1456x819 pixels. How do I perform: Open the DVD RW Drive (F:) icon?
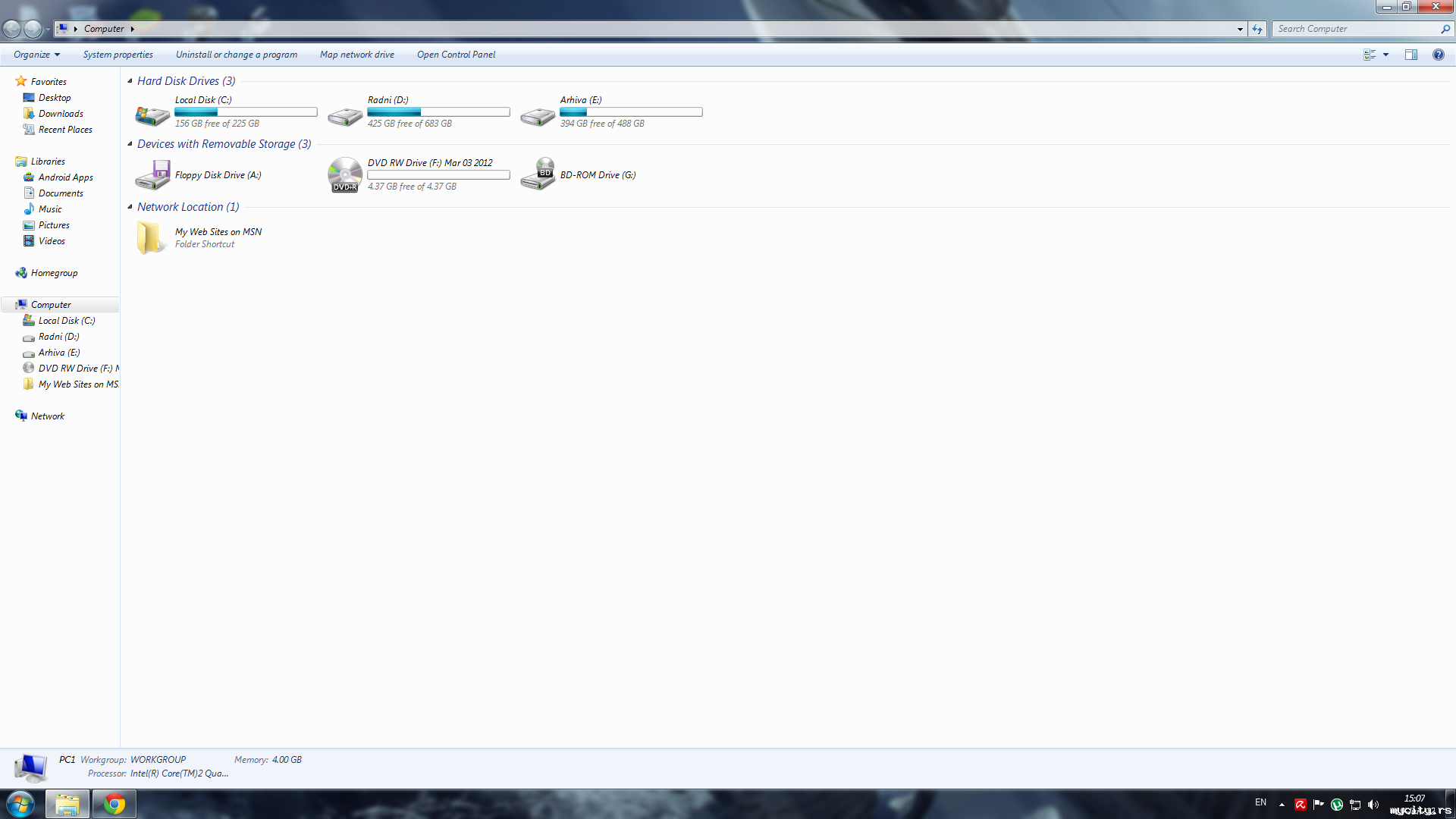click(x=345, y=175)
